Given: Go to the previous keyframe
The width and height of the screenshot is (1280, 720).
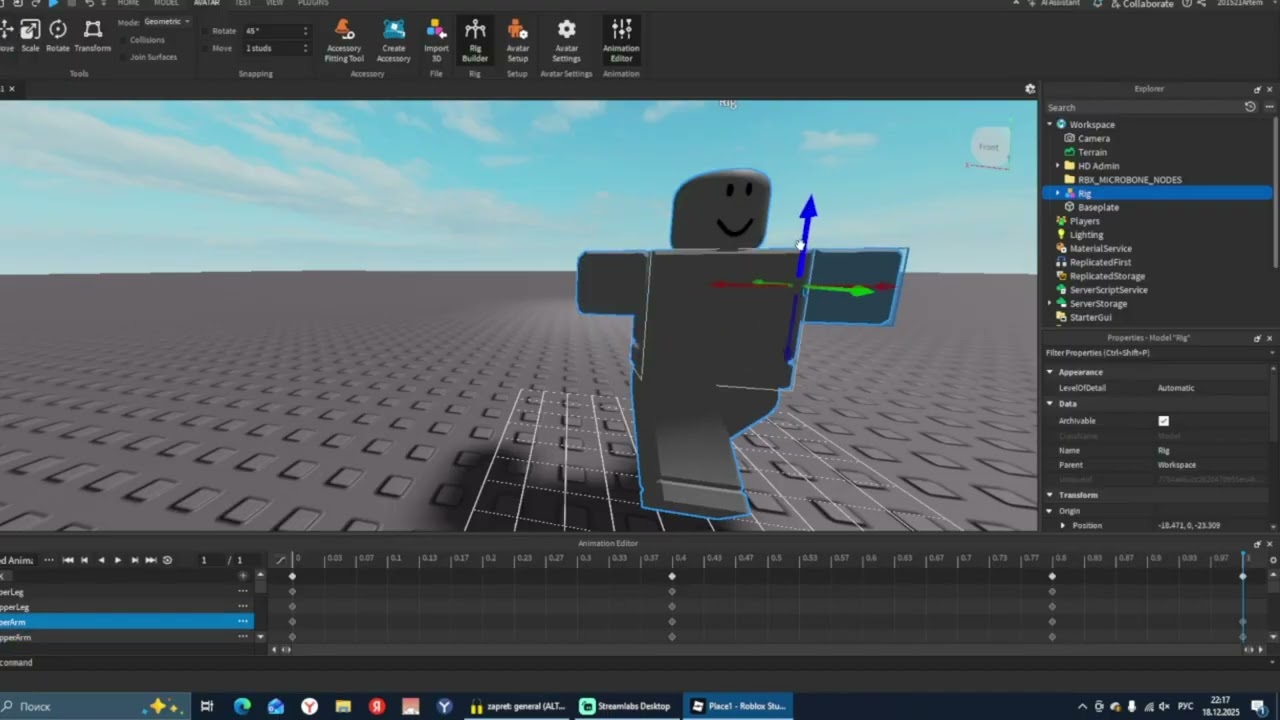Looking at the screenshot, I should [84, 560].
